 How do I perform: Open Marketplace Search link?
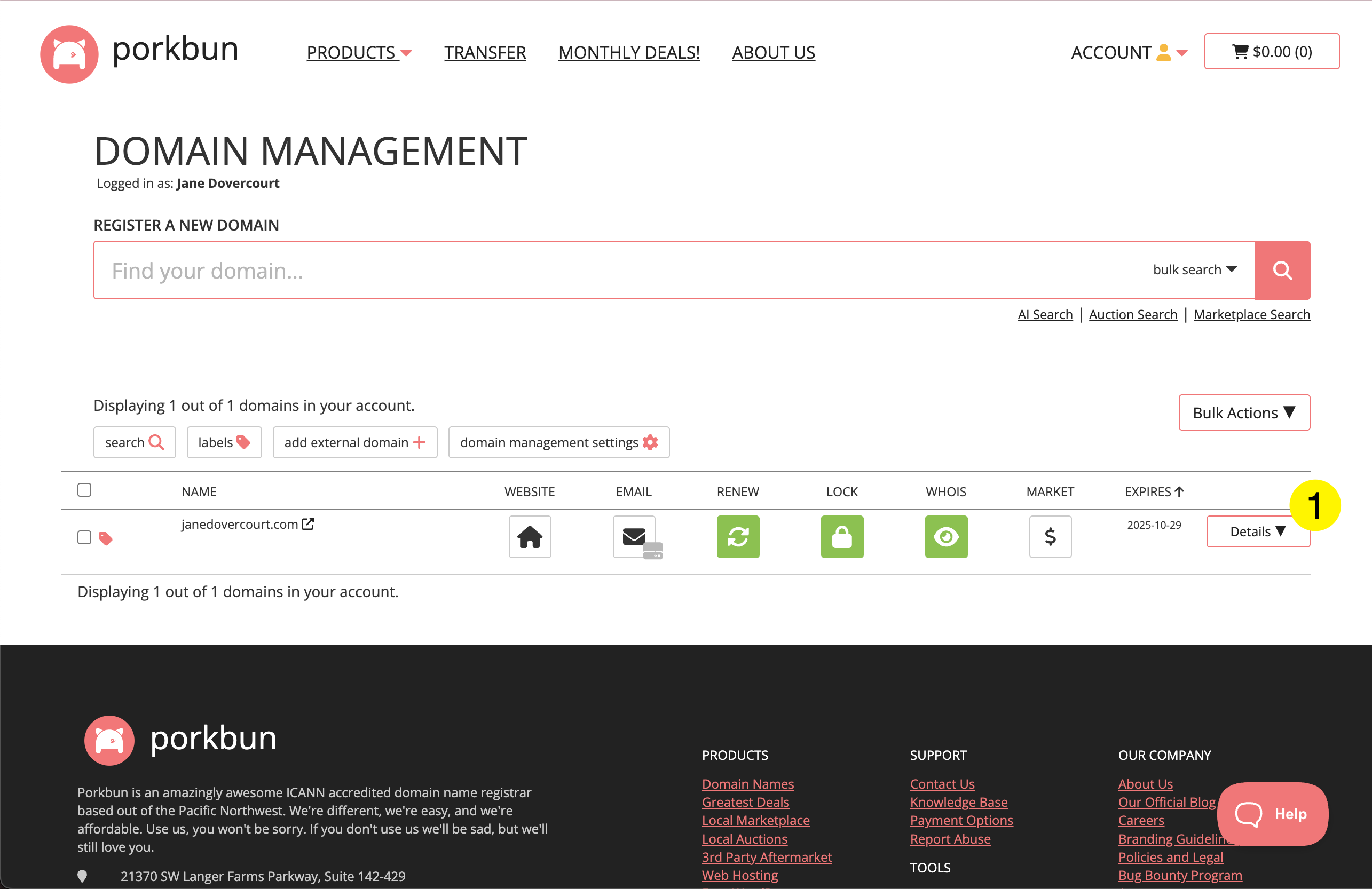(x=1251, y=315)
